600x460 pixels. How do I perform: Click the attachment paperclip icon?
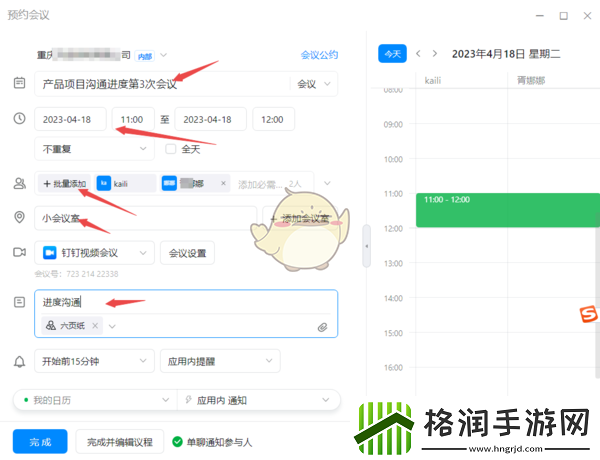[x=323, y=327]
